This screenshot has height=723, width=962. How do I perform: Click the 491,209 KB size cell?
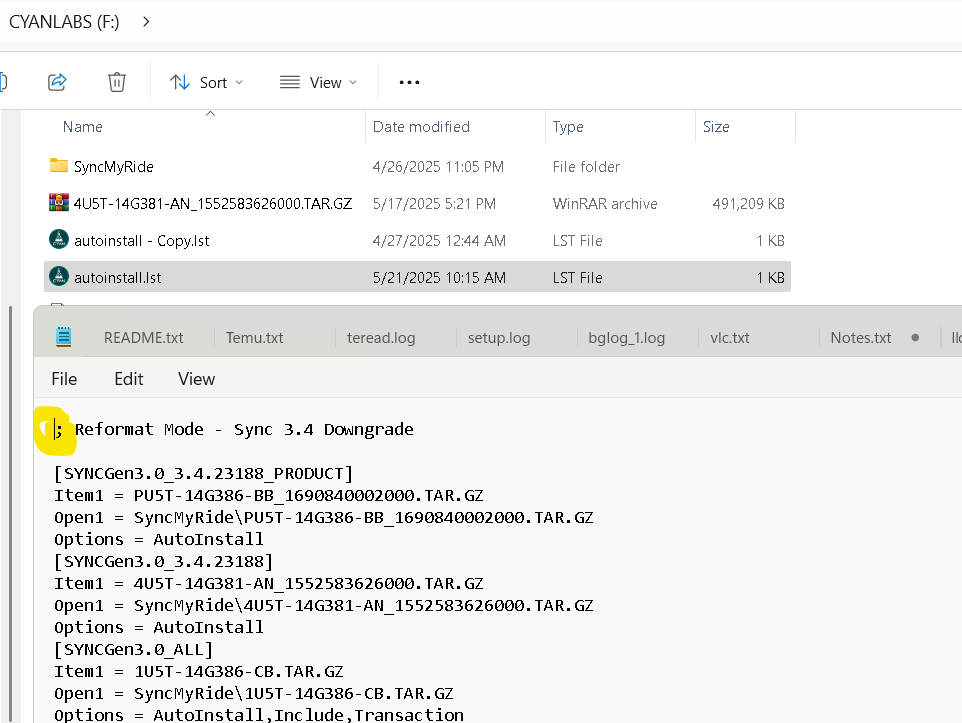pyautogui.click(x=748, y=204)
